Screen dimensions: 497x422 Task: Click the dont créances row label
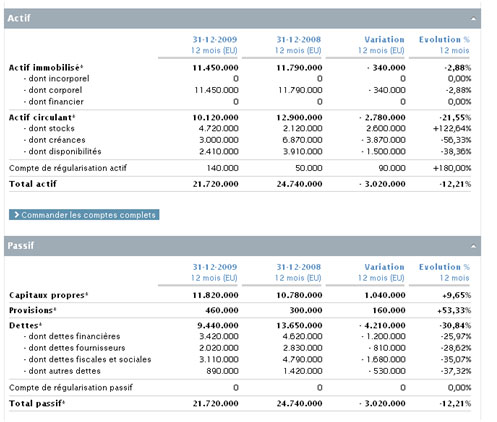(x=54, y=140)
